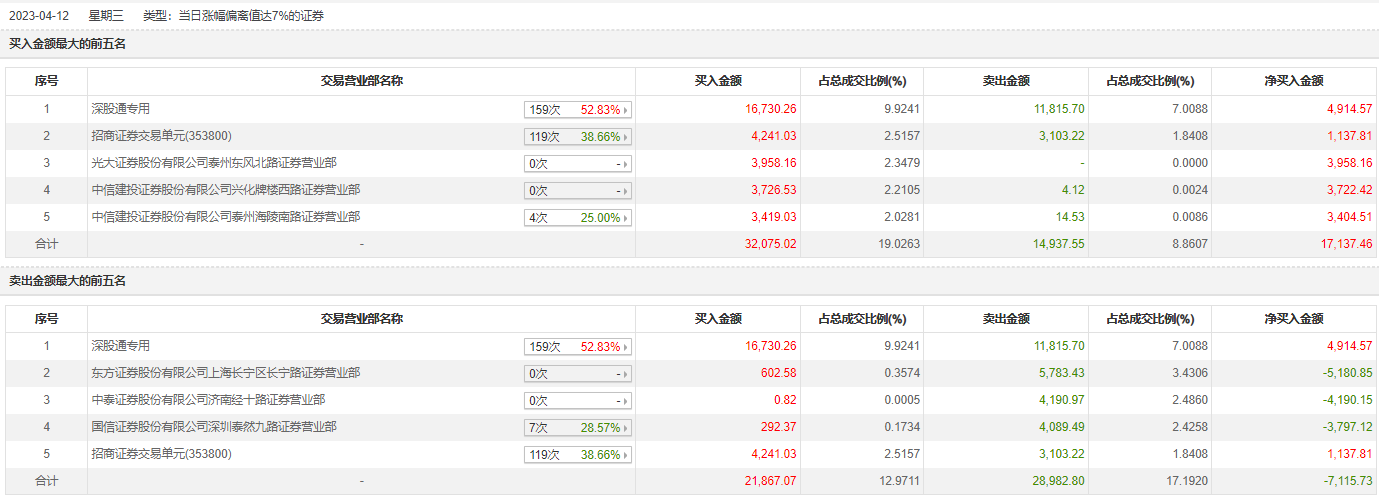Open 国信证券深圳泰然九路证券营业部 link
Screen dimensions: 1379x496
[214, 427]
